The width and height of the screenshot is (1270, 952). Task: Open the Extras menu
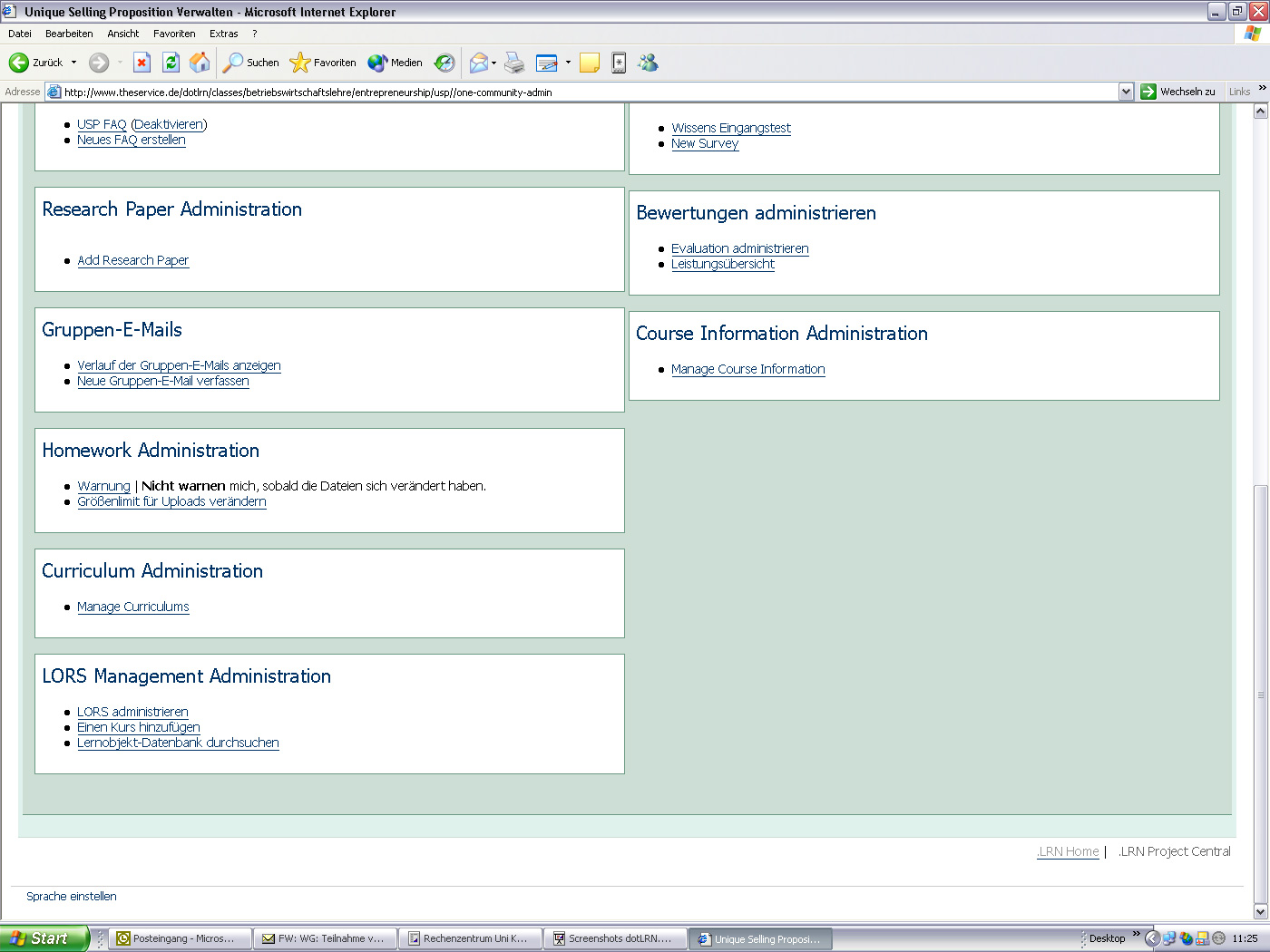223,33
